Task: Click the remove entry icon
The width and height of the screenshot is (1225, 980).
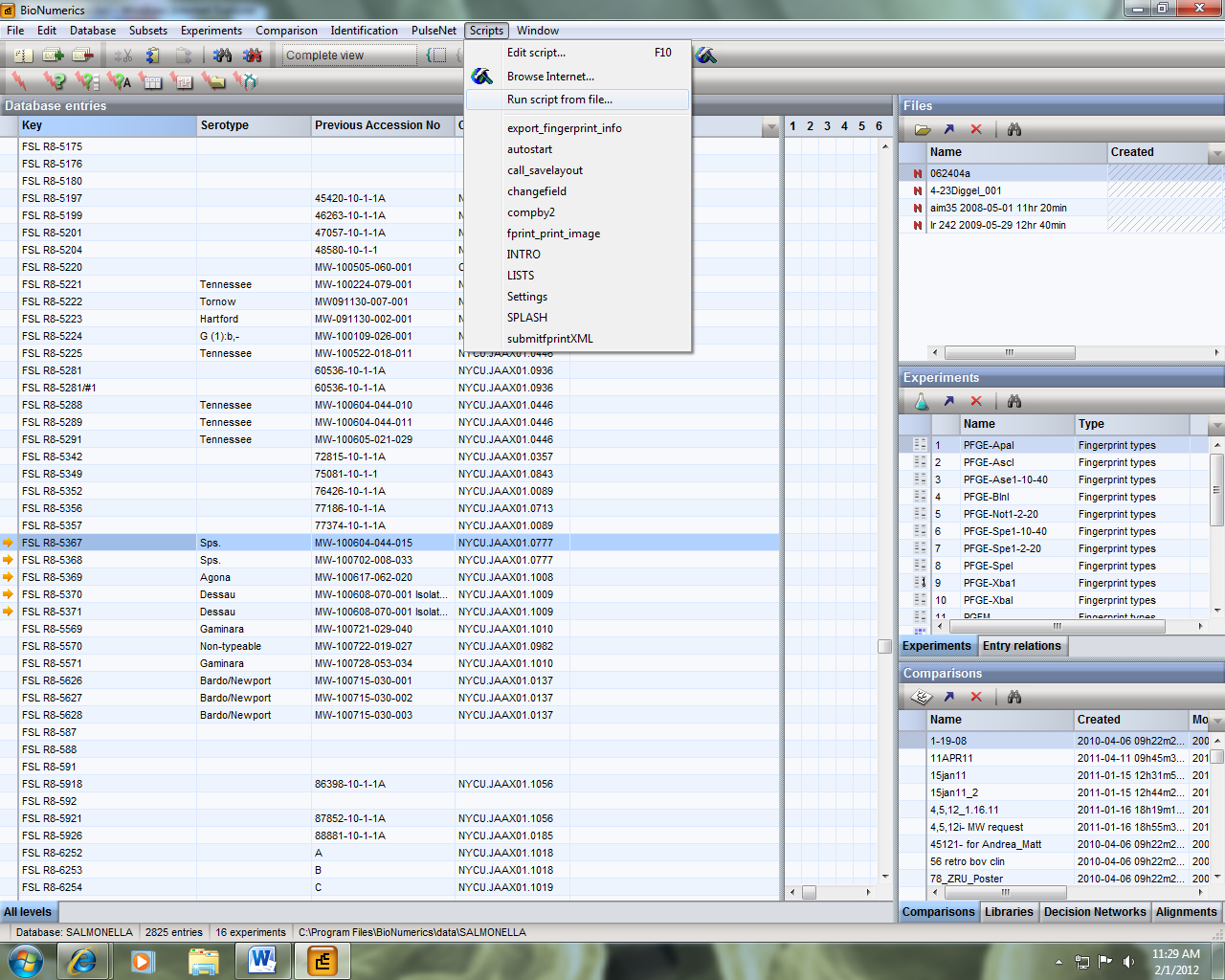Action: (83, 56)
